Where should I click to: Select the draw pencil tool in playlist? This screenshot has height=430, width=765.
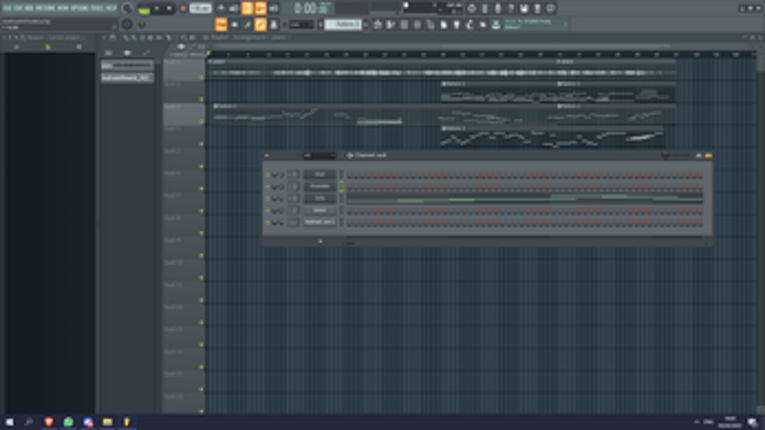[127, 37]
